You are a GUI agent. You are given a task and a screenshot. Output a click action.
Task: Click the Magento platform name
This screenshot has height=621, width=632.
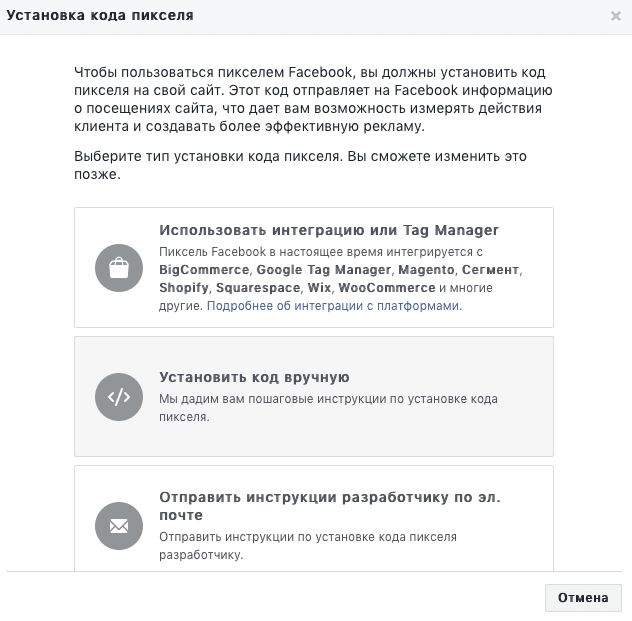tap(426, 270)
